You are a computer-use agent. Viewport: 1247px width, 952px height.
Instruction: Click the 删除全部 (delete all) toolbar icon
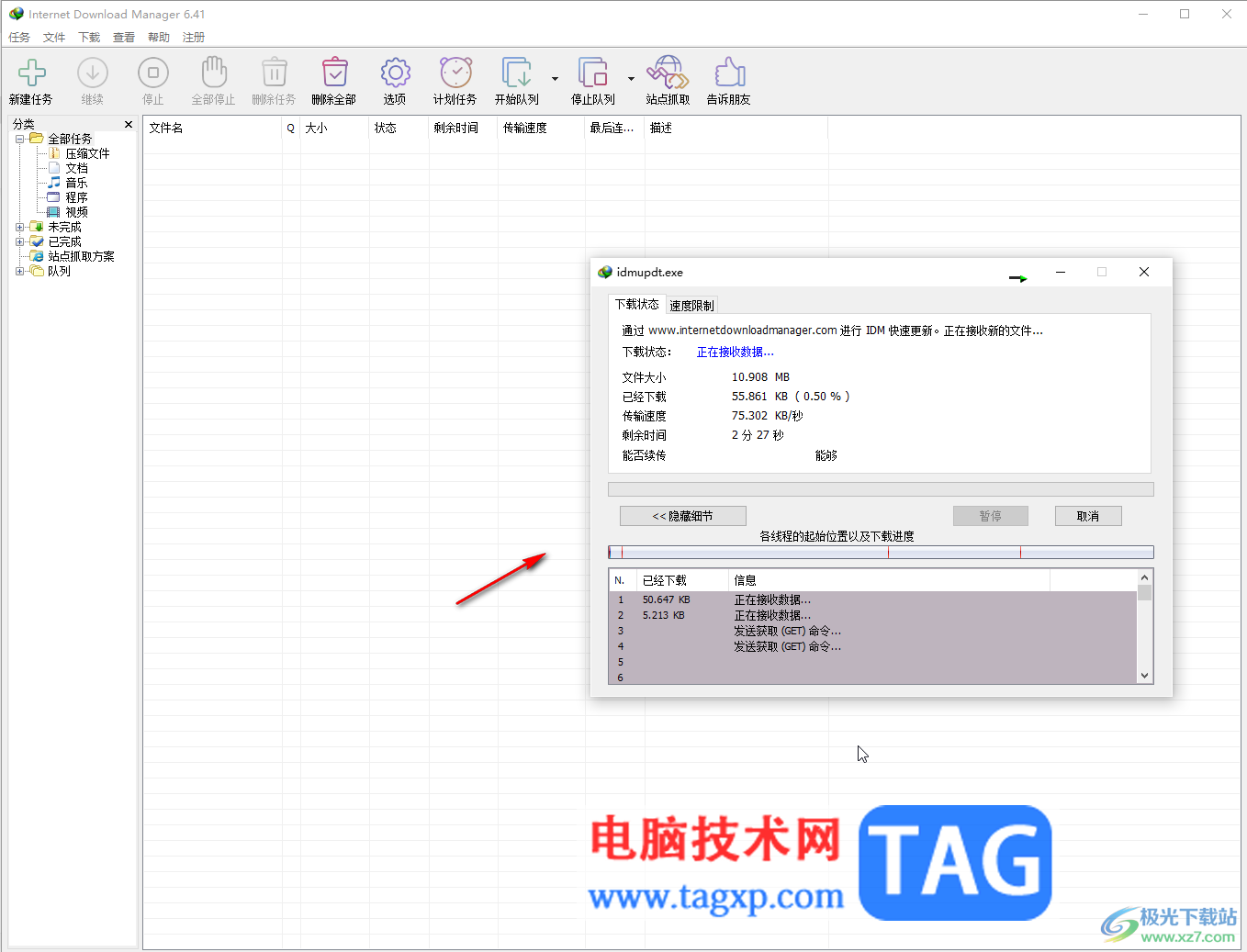334,73
